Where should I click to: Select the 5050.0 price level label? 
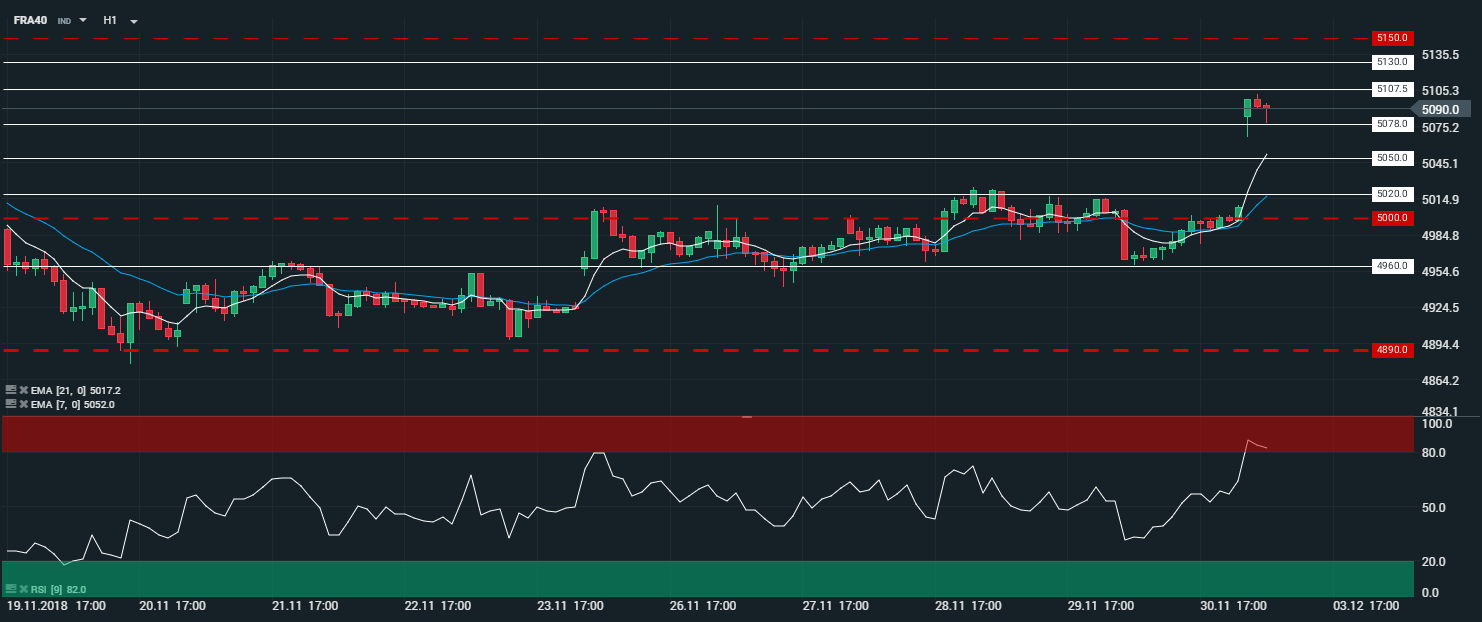[1392, 158]
